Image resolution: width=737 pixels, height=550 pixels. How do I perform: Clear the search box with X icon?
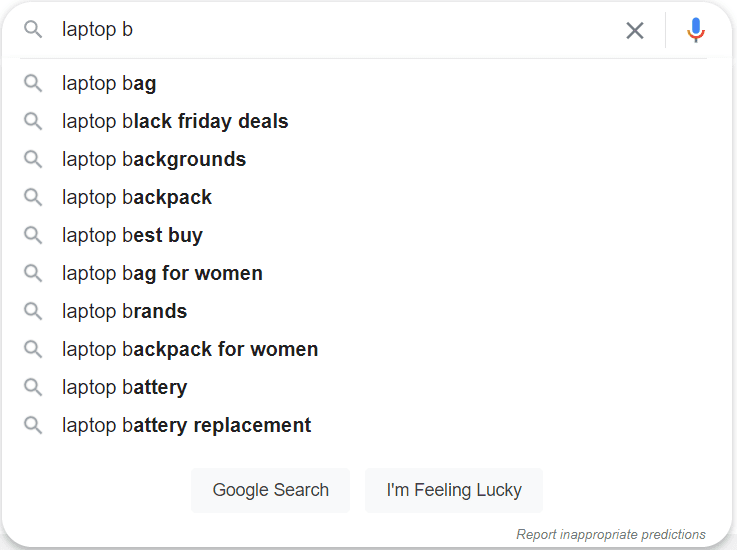tap(635, 30)
